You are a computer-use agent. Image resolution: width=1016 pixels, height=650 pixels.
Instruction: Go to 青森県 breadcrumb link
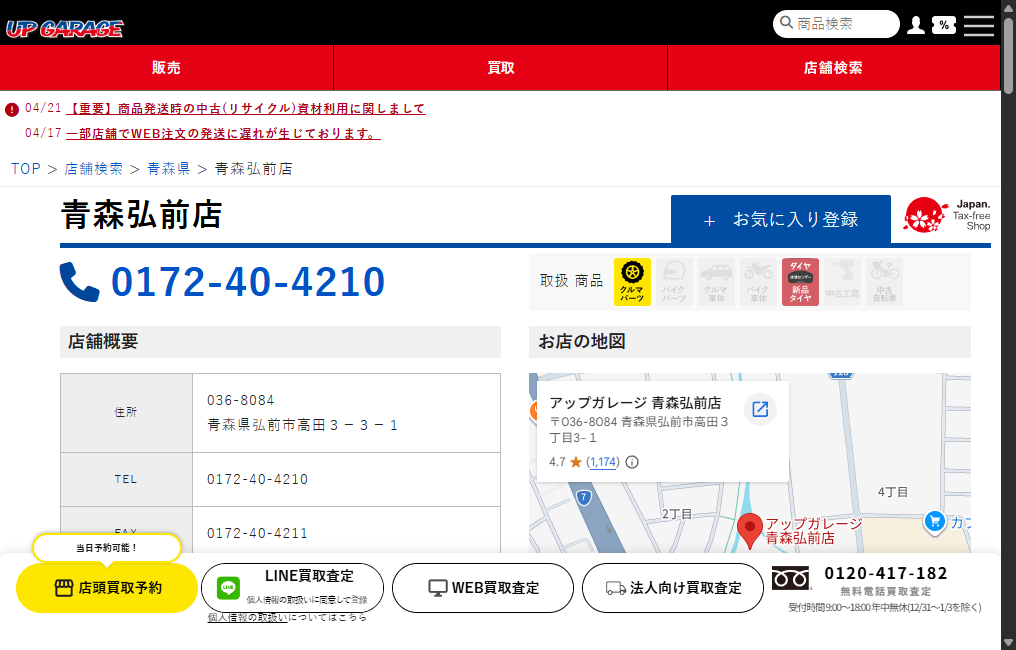pyautogui.click(x=168, y=169)
